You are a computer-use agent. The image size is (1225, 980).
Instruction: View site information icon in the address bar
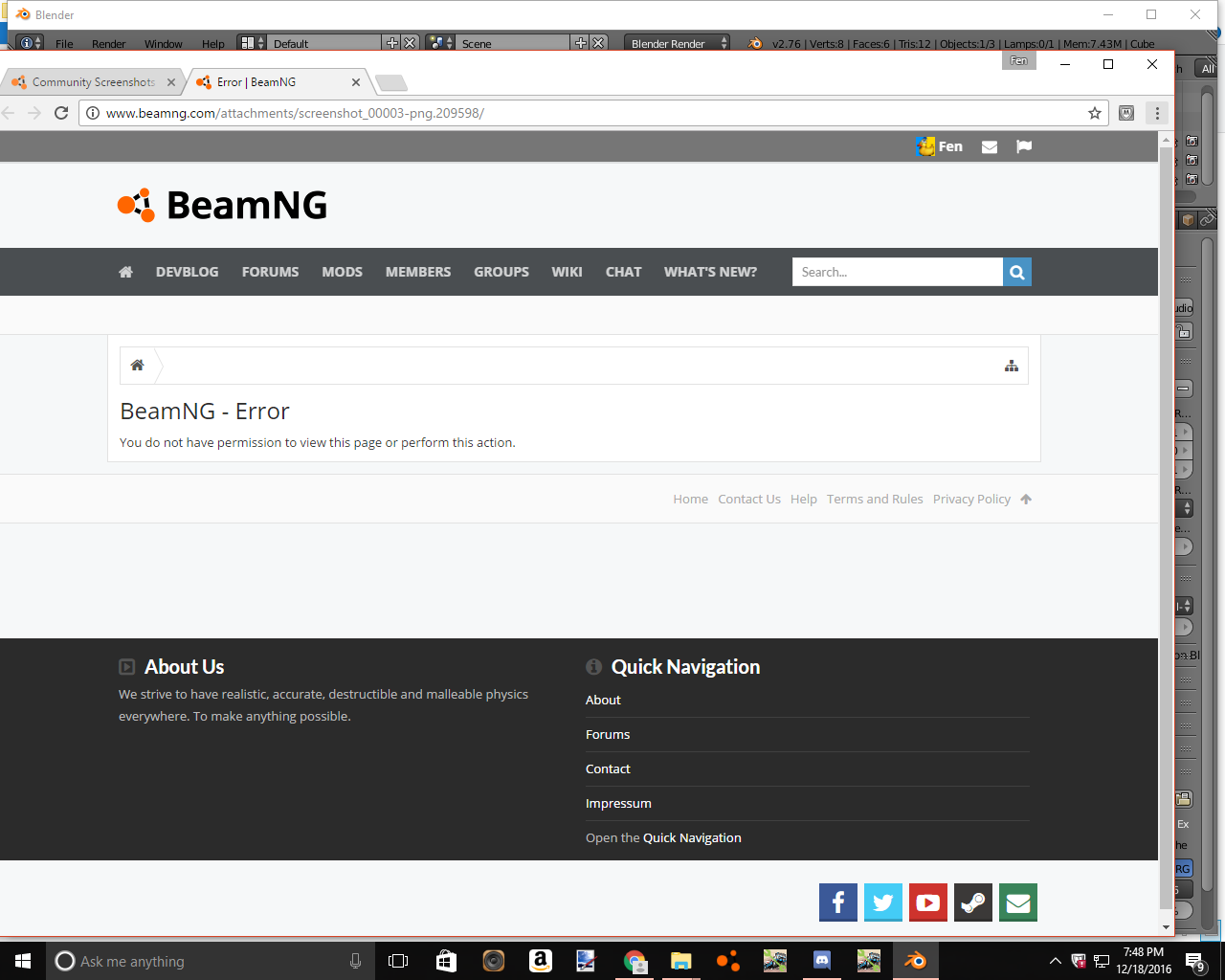click(x=93, y=113)
